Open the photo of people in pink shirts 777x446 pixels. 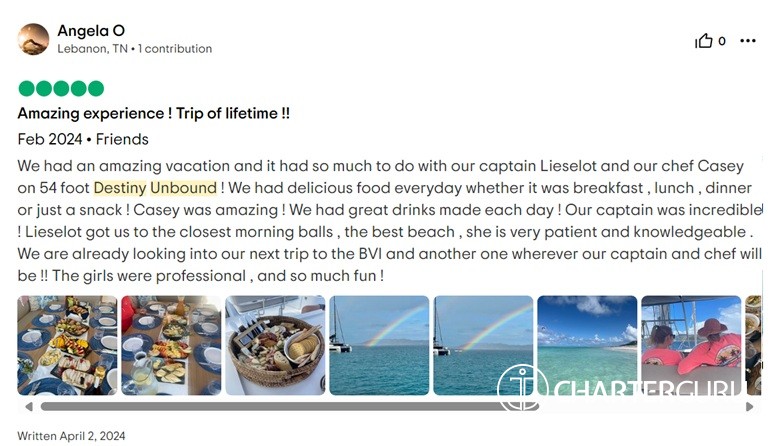[x=691, y=345]
